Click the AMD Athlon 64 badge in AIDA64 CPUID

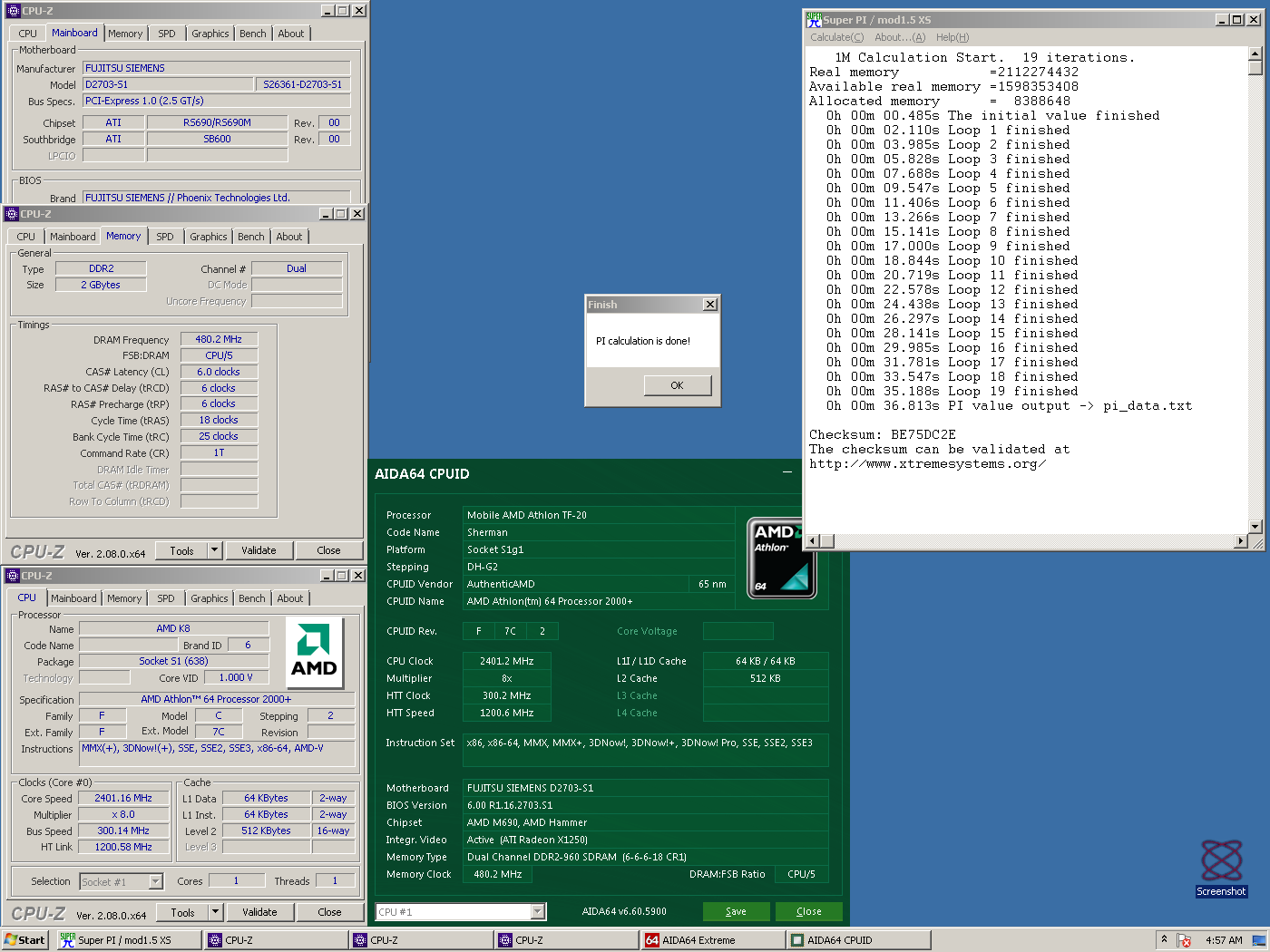pyautogui.click(x=782, y=558)
